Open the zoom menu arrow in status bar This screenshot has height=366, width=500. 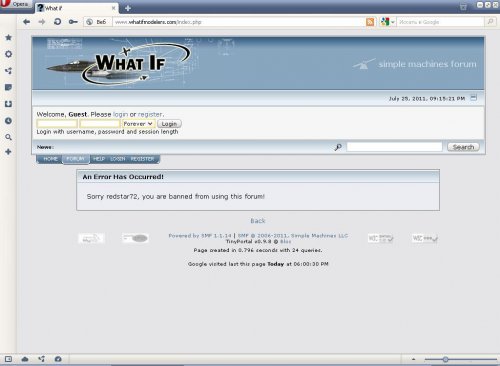tap(413, 359)
